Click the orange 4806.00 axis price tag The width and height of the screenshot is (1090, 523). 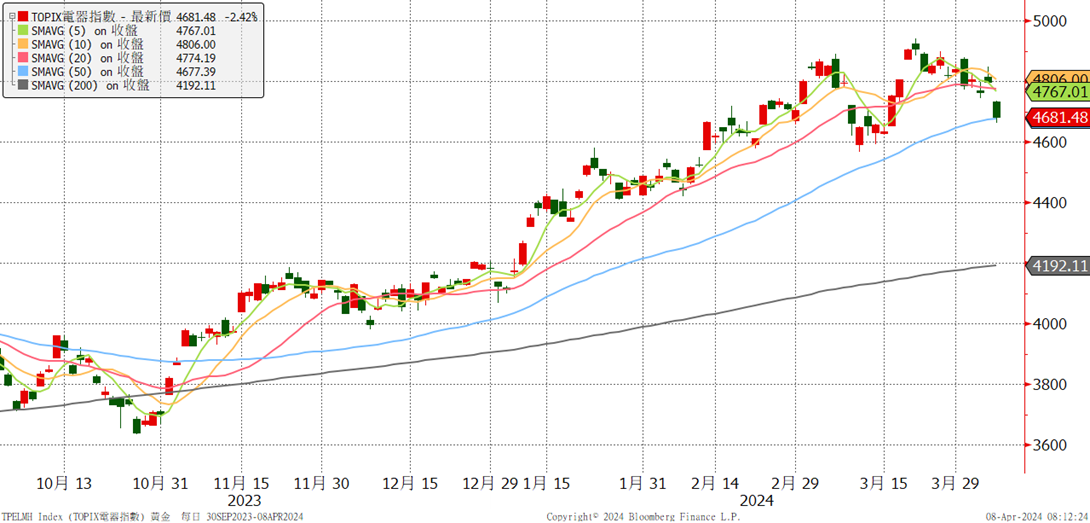coord(1058,79)
